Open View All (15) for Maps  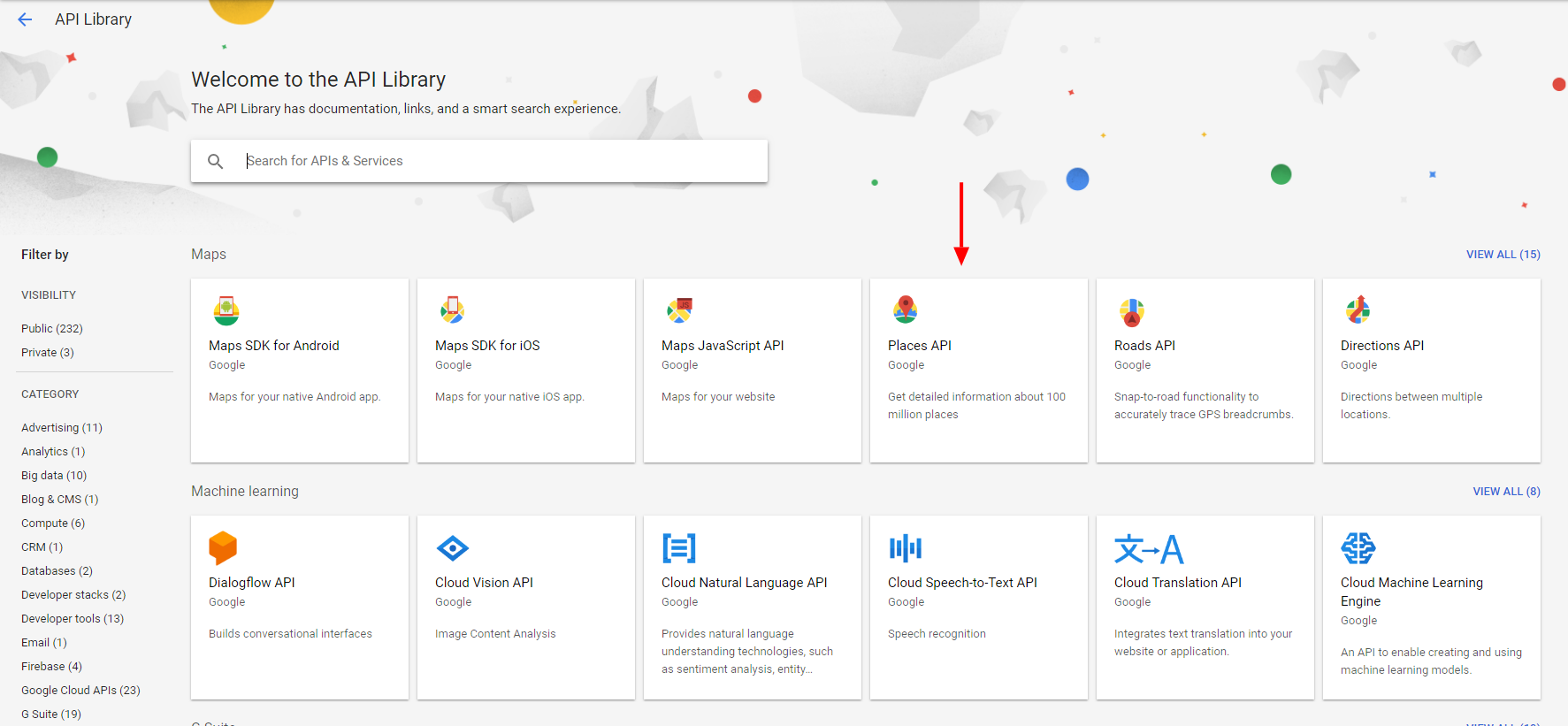[1503, 255]
